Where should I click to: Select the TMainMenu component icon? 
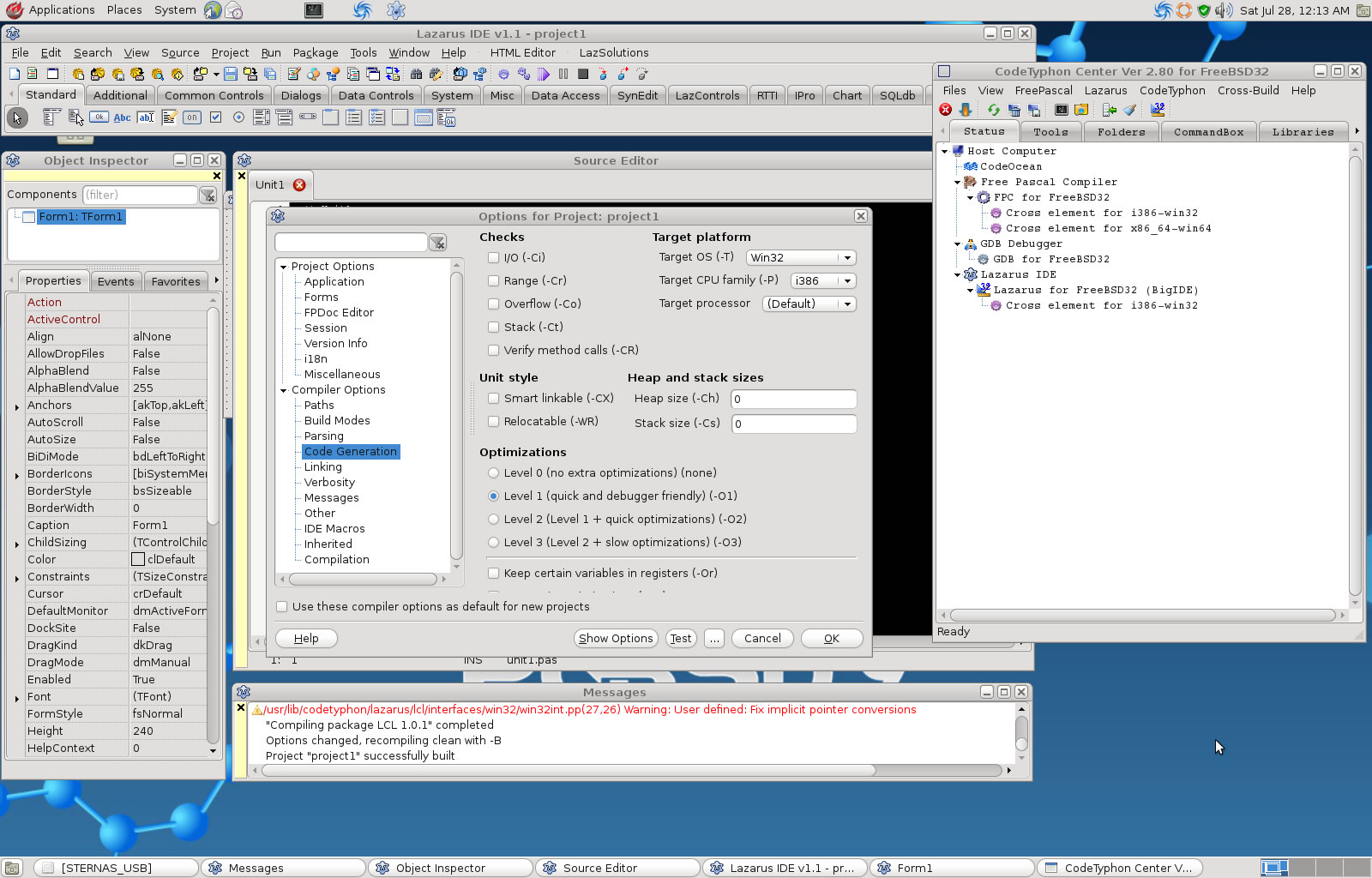[51, 117]
